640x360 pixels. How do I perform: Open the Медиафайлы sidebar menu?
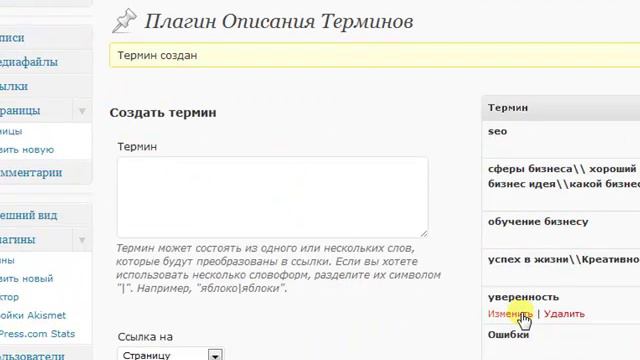(29, 62)
